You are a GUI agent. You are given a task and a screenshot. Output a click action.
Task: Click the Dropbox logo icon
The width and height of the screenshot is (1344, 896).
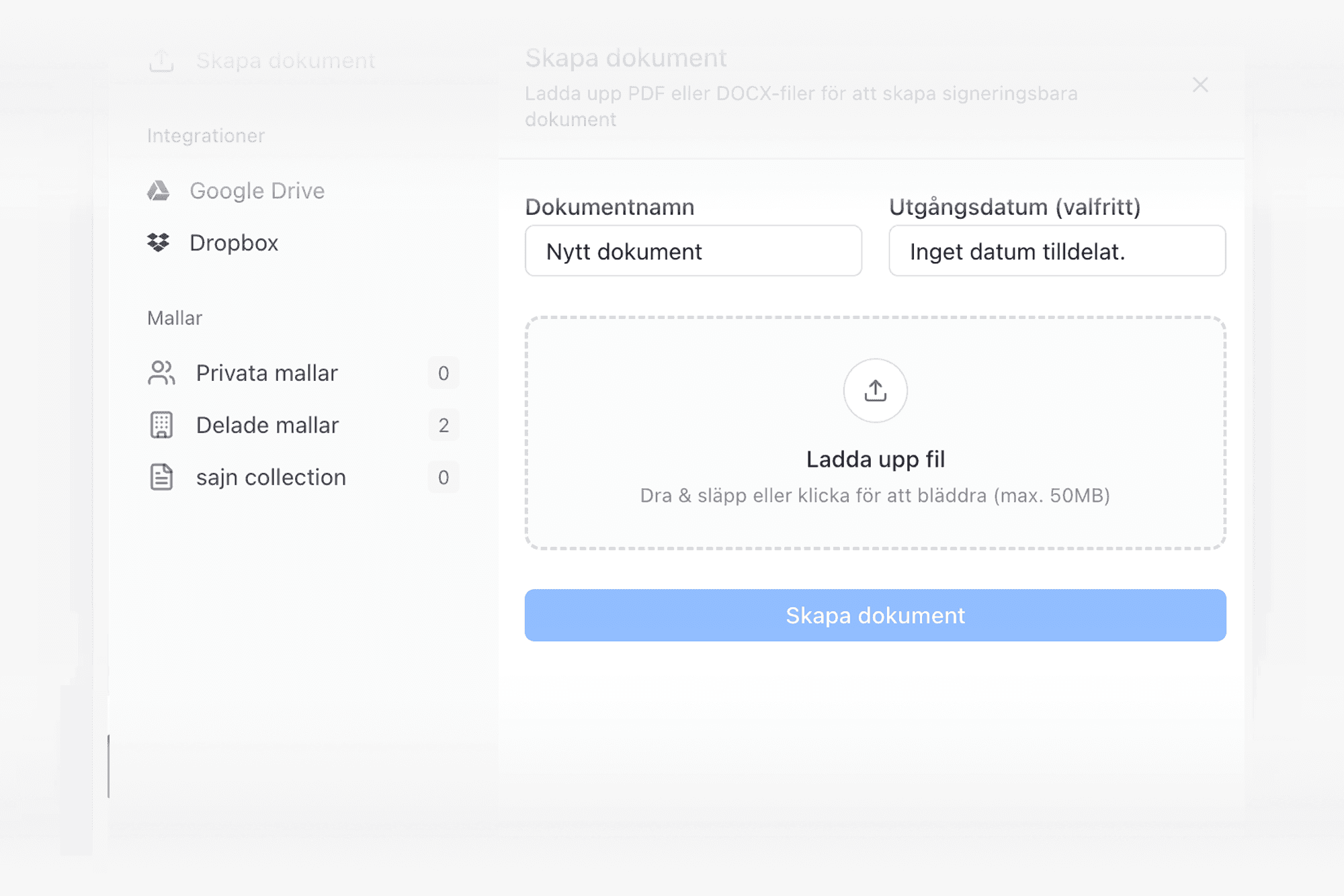(x=159, y=242)
